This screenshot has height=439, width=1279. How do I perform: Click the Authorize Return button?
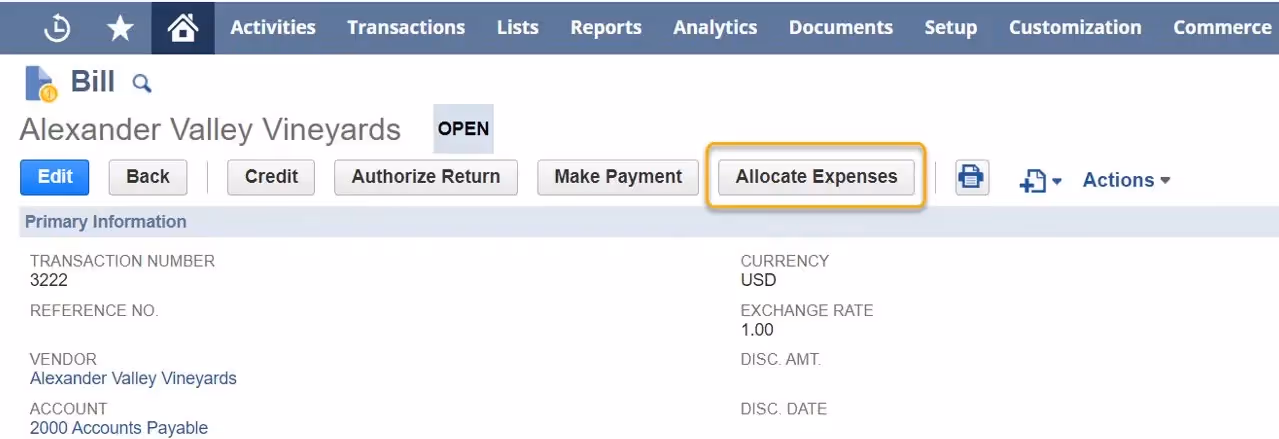point(426,177)
